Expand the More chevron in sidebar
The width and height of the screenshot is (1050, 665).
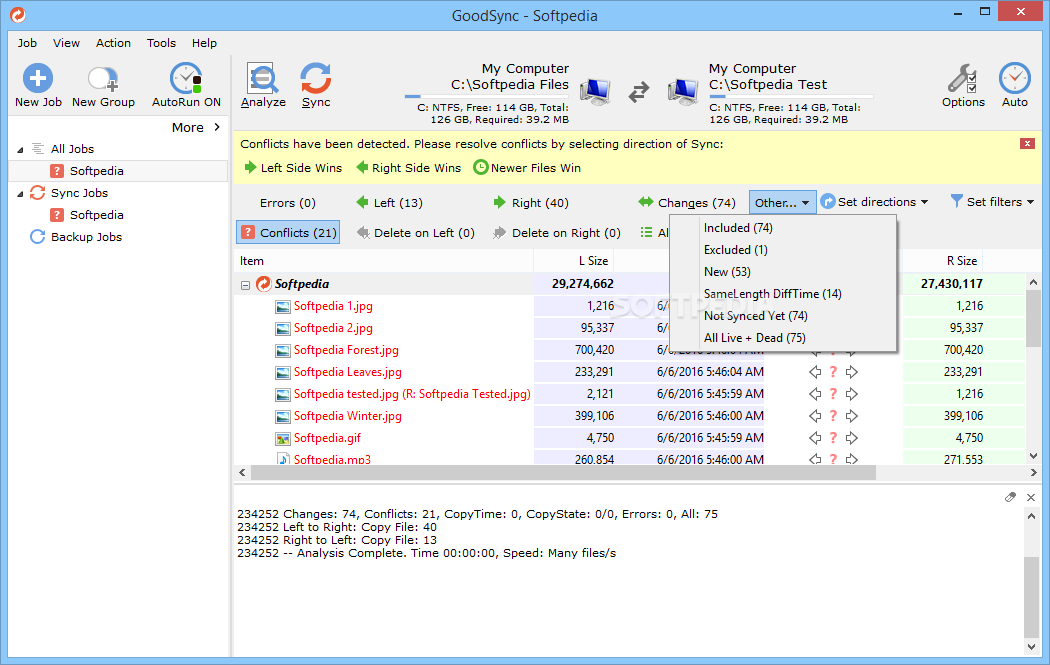[x=217, y=127]
